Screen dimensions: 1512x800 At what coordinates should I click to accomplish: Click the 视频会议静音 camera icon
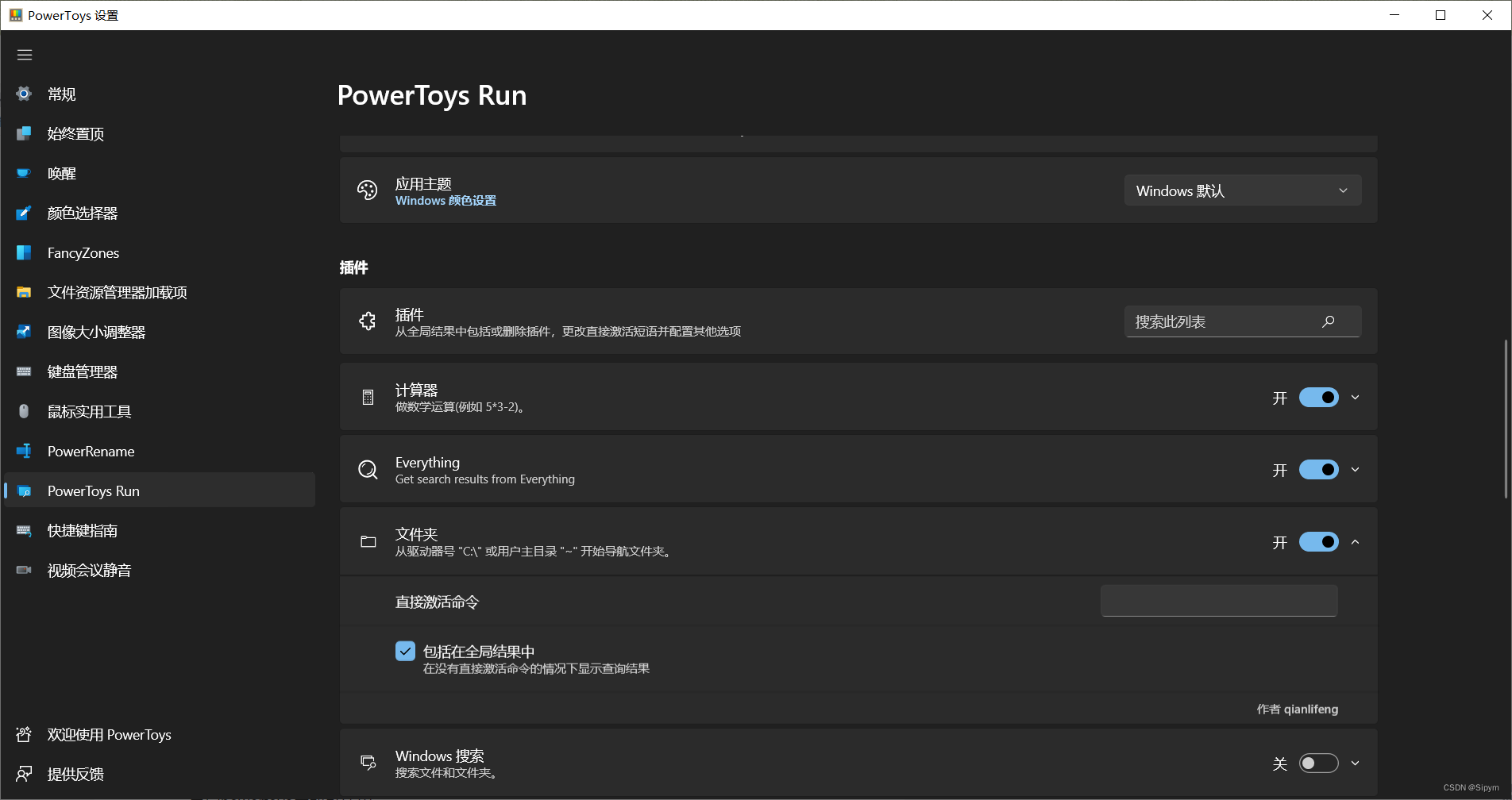click(24, 570)
